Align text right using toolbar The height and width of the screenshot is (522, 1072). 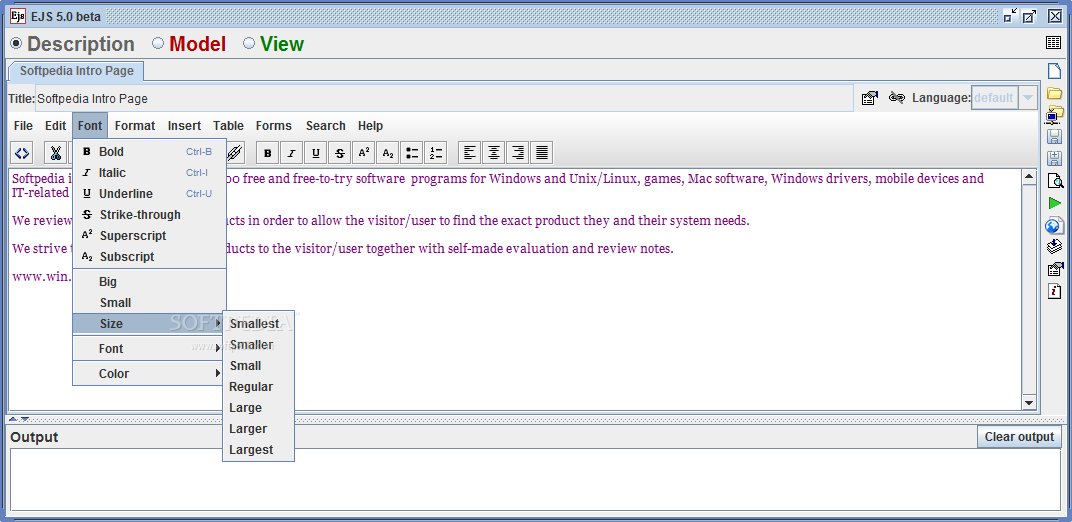tap(518, 152)
